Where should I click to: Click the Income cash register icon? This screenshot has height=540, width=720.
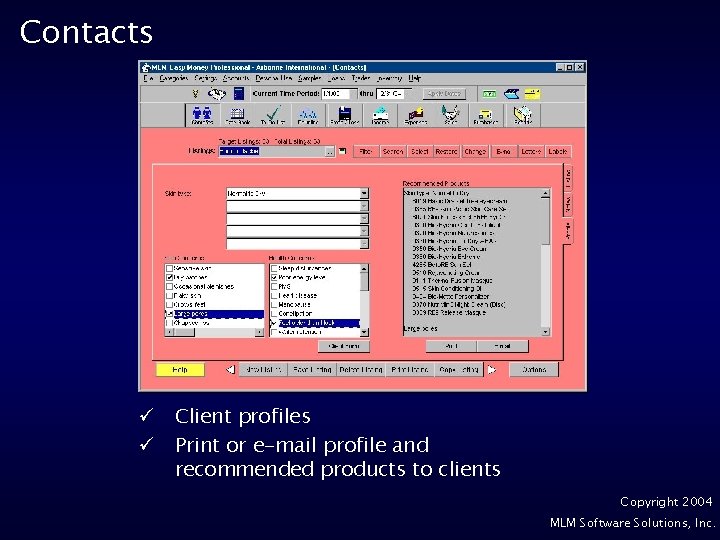coord(380,115)
